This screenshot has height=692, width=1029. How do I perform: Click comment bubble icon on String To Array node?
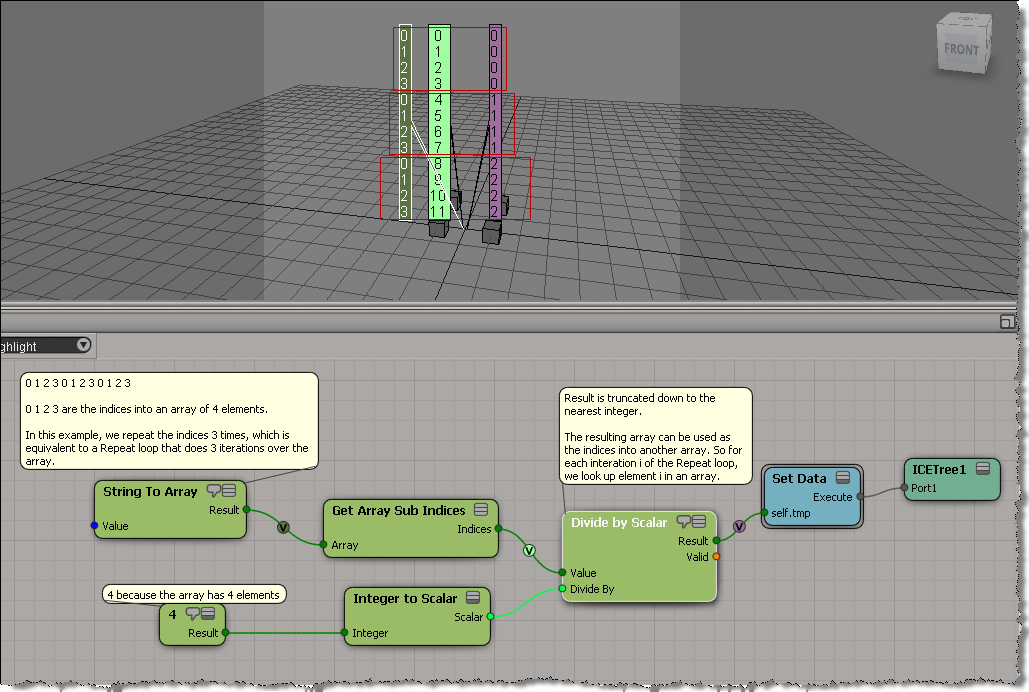214,491
